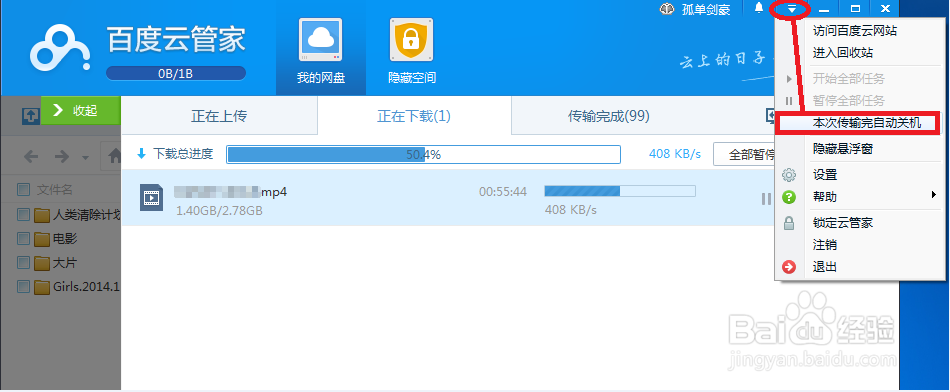This screenshot has height=392, width=950.
Task: Select the downloading mp4 file name
Action: coord(230,192)
